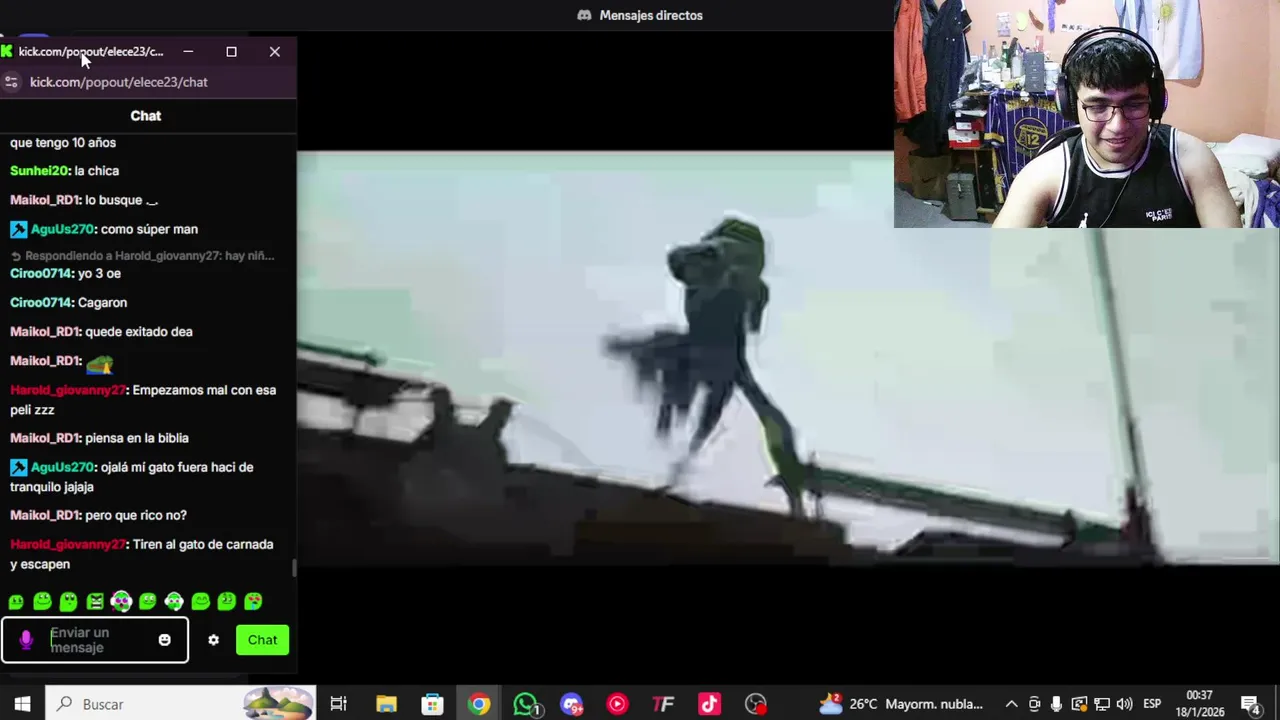
Task: Click the chat panel vertical scrollbar
Action: 294,567
